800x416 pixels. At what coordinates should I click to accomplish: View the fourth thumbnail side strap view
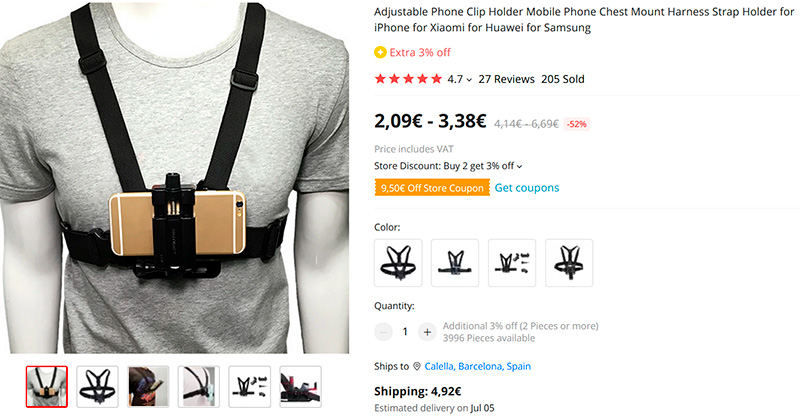[199, 387]
